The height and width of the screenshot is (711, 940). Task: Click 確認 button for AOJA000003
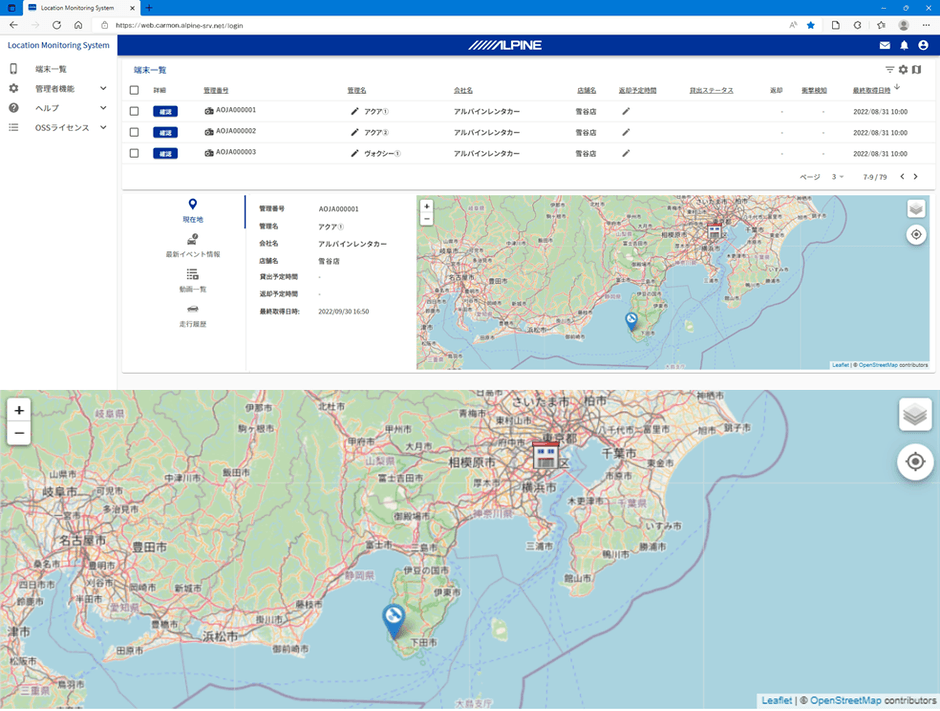[x=165, y=153]
